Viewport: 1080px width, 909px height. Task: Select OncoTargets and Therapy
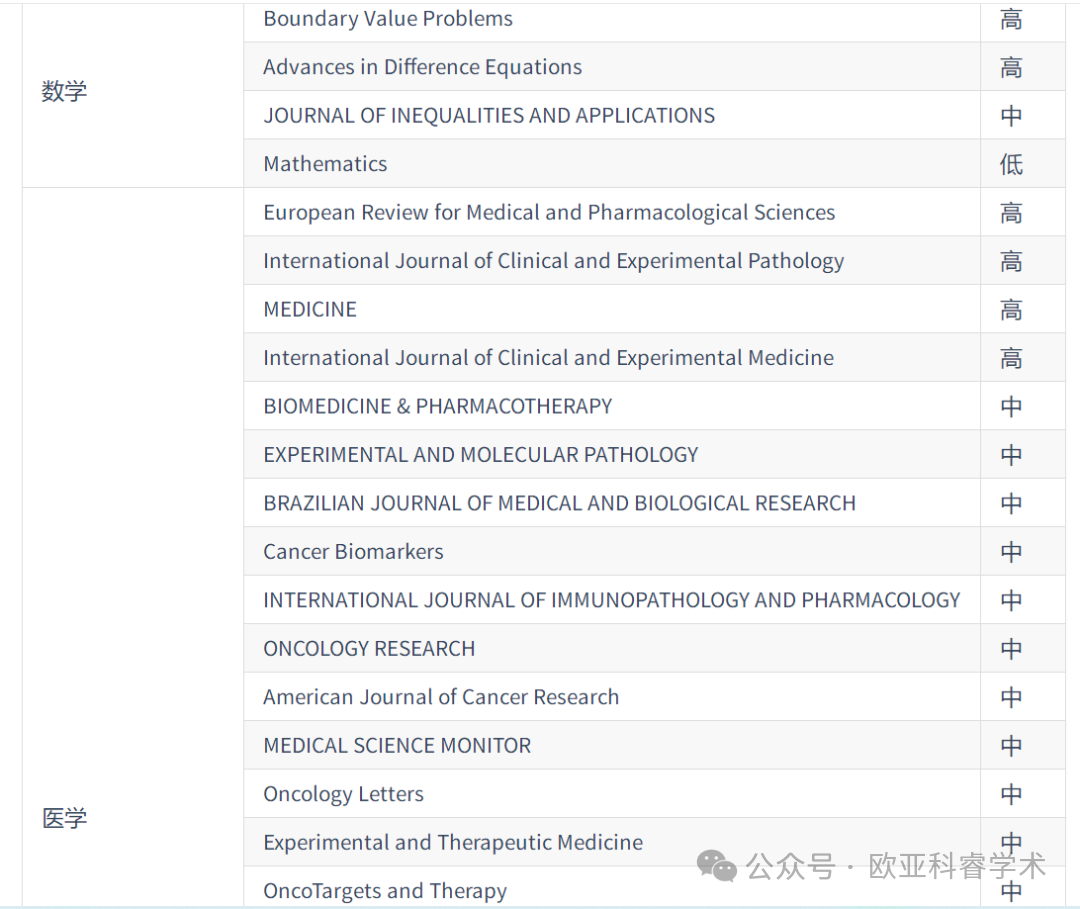[x=385, y=891]
